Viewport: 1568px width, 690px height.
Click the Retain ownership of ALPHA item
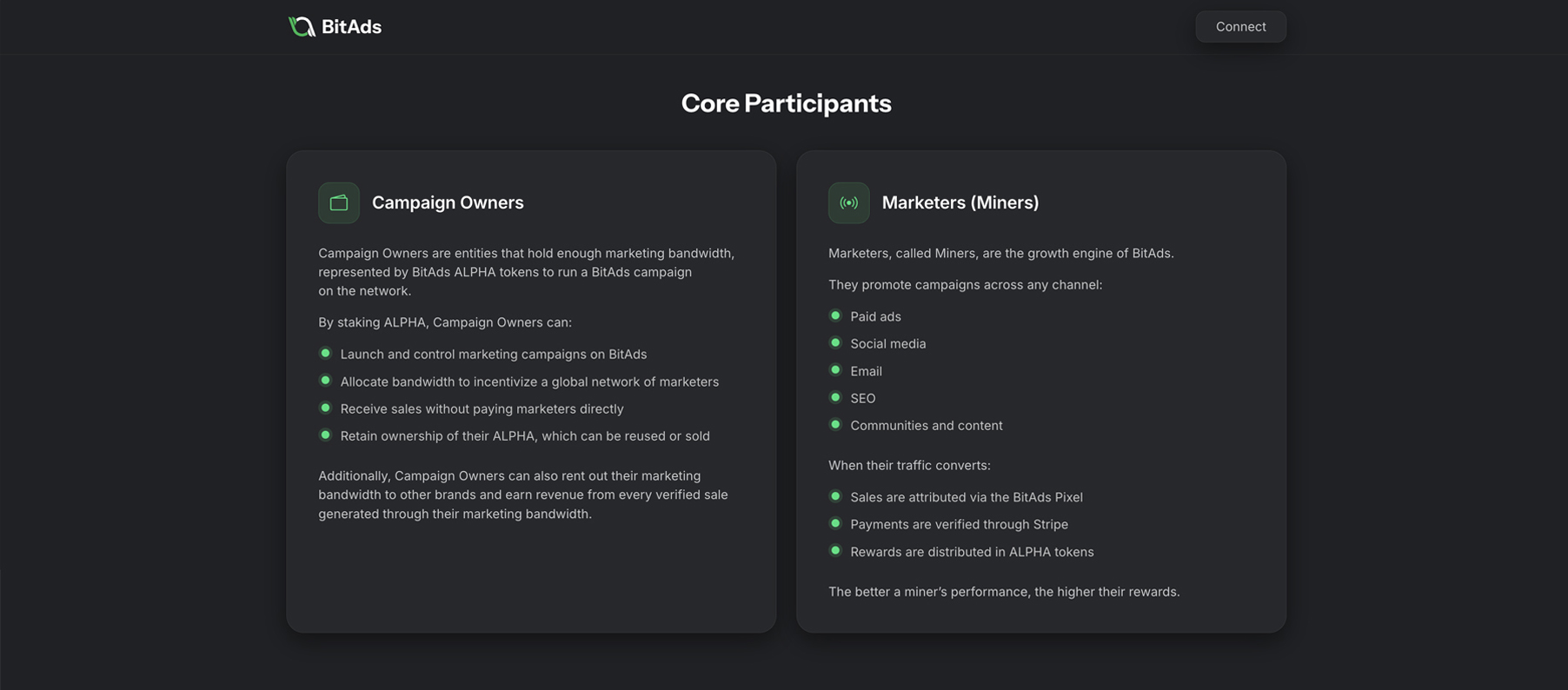tap(525, 436)
